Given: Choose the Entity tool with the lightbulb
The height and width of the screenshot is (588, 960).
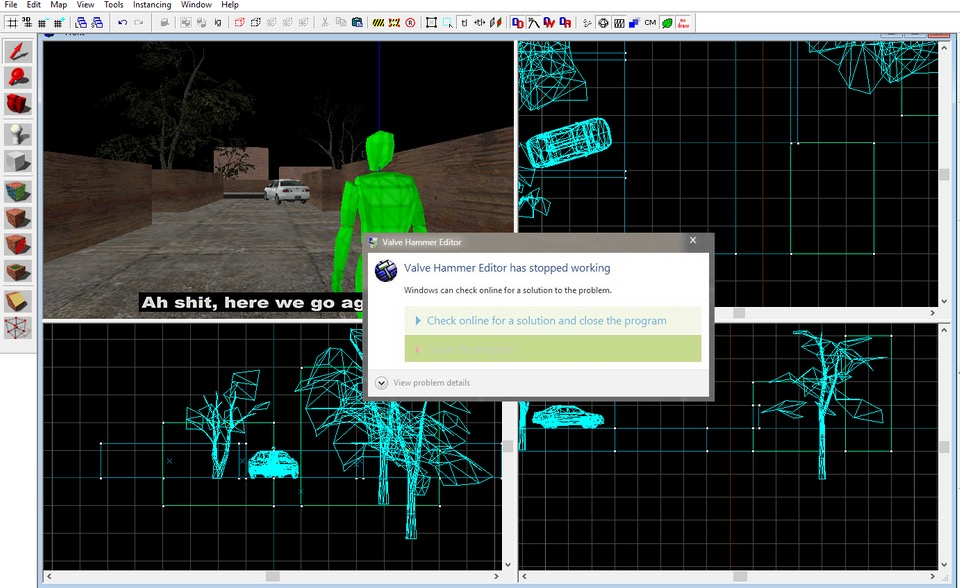Looking at the screenshot, I should coord(18,133).
